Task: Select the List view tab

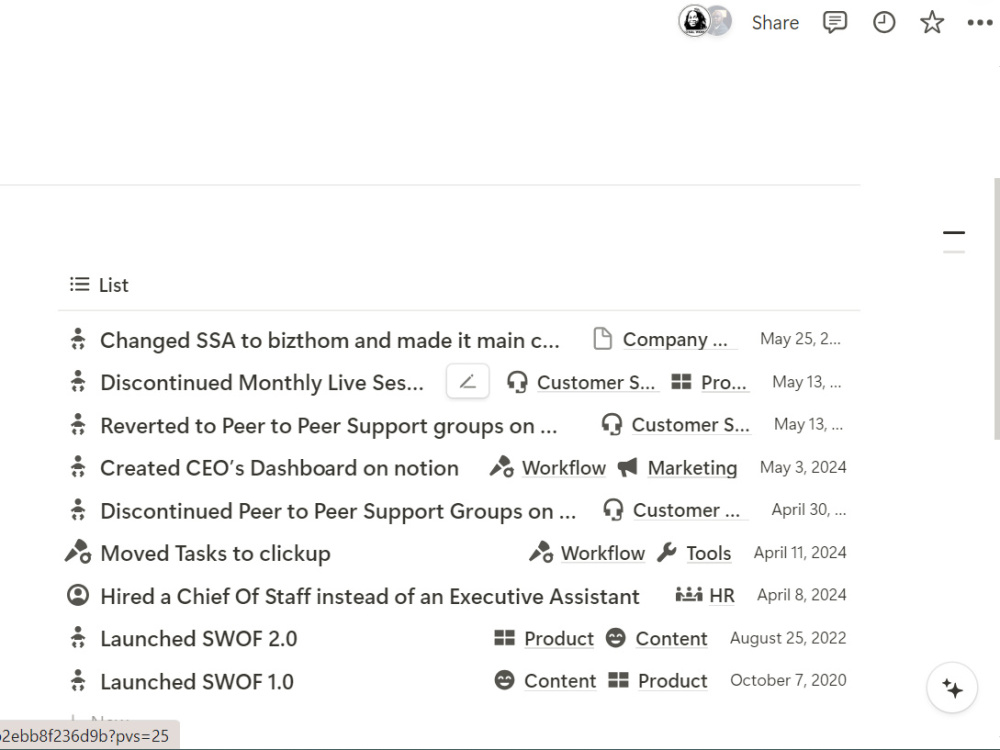Action: [99, 284]
